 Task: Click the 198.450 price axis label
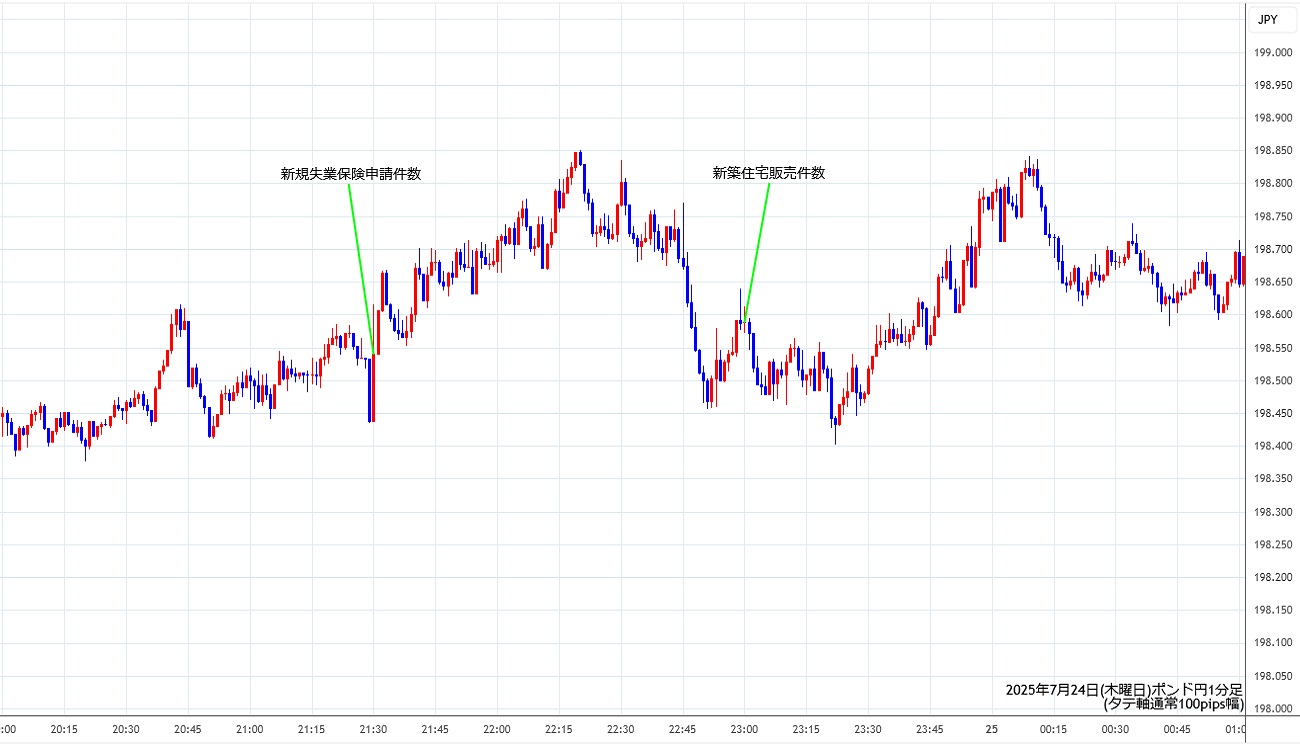coord(1274,413)
